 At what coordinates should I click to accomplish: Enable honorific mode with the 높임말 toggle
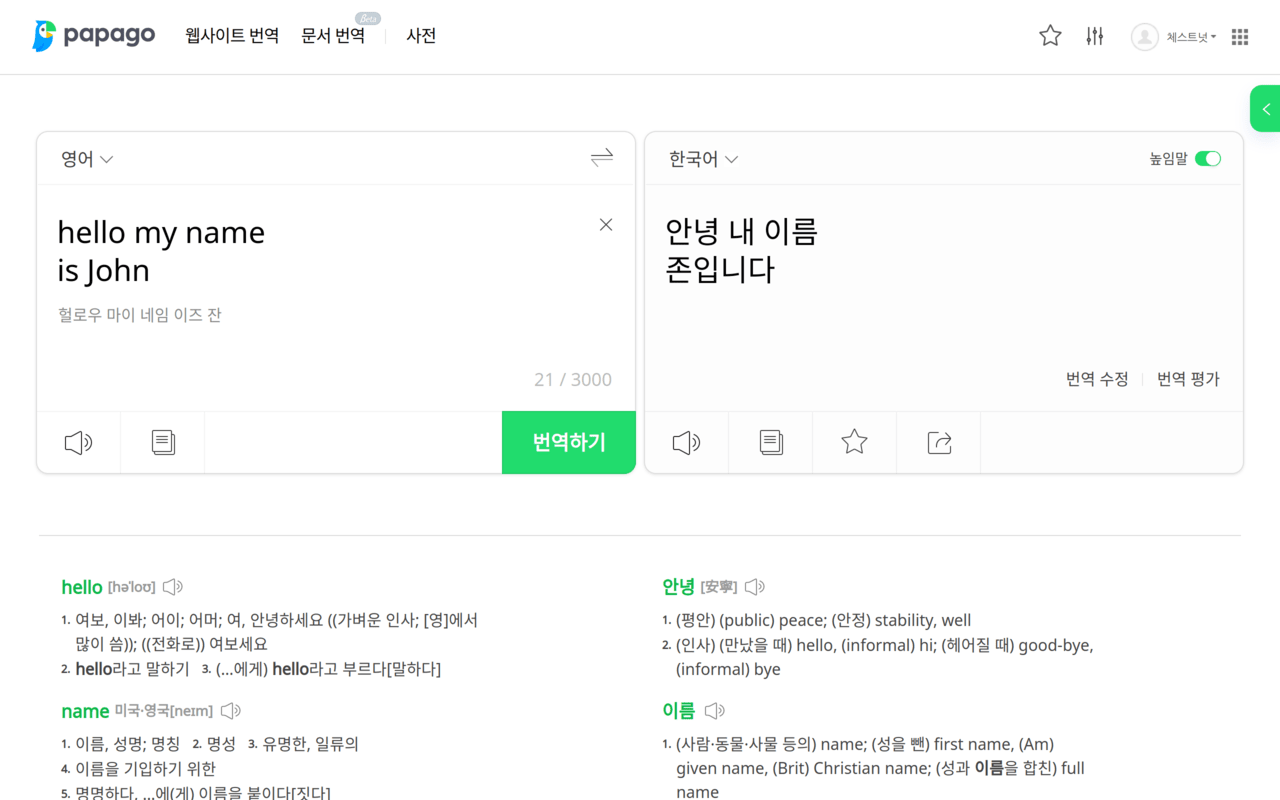[1208, 158]
